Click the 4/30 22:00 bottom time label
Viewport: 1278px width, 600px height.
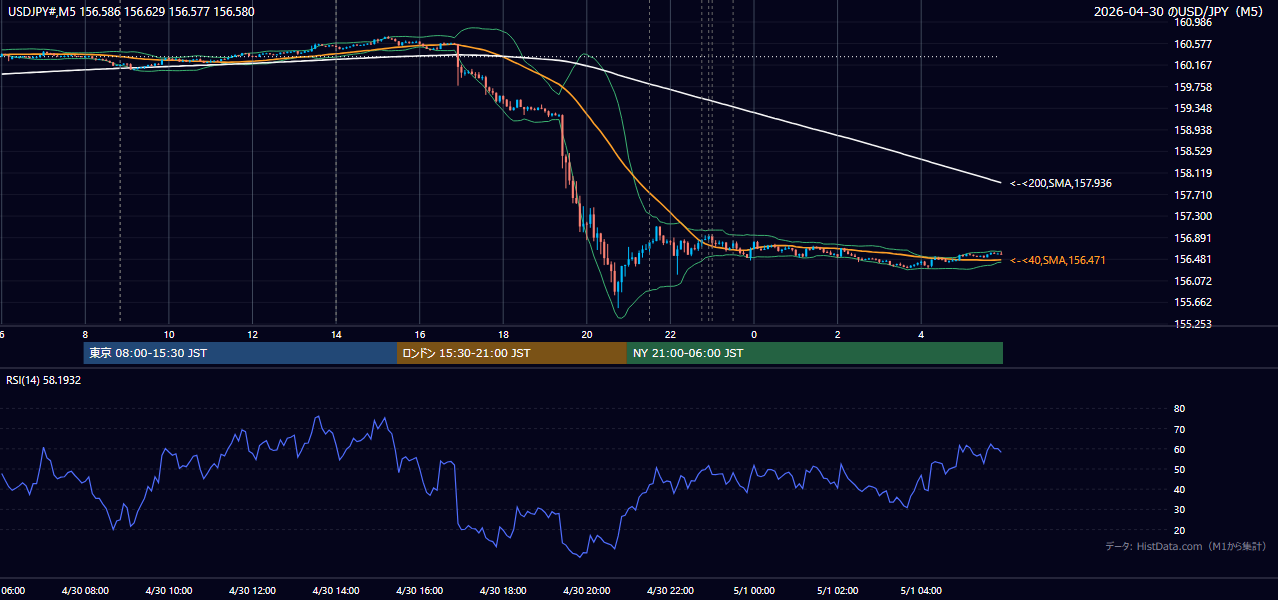pos(670,591)
